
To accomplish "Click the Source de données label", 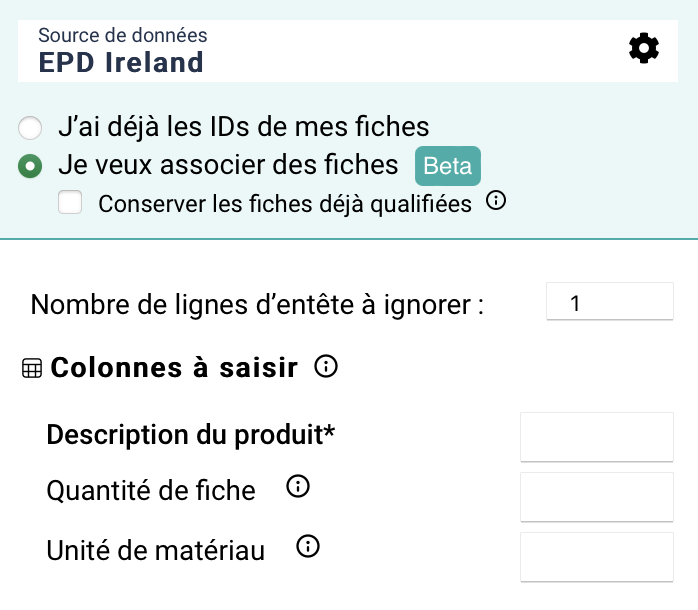I will tap(123, 36).
